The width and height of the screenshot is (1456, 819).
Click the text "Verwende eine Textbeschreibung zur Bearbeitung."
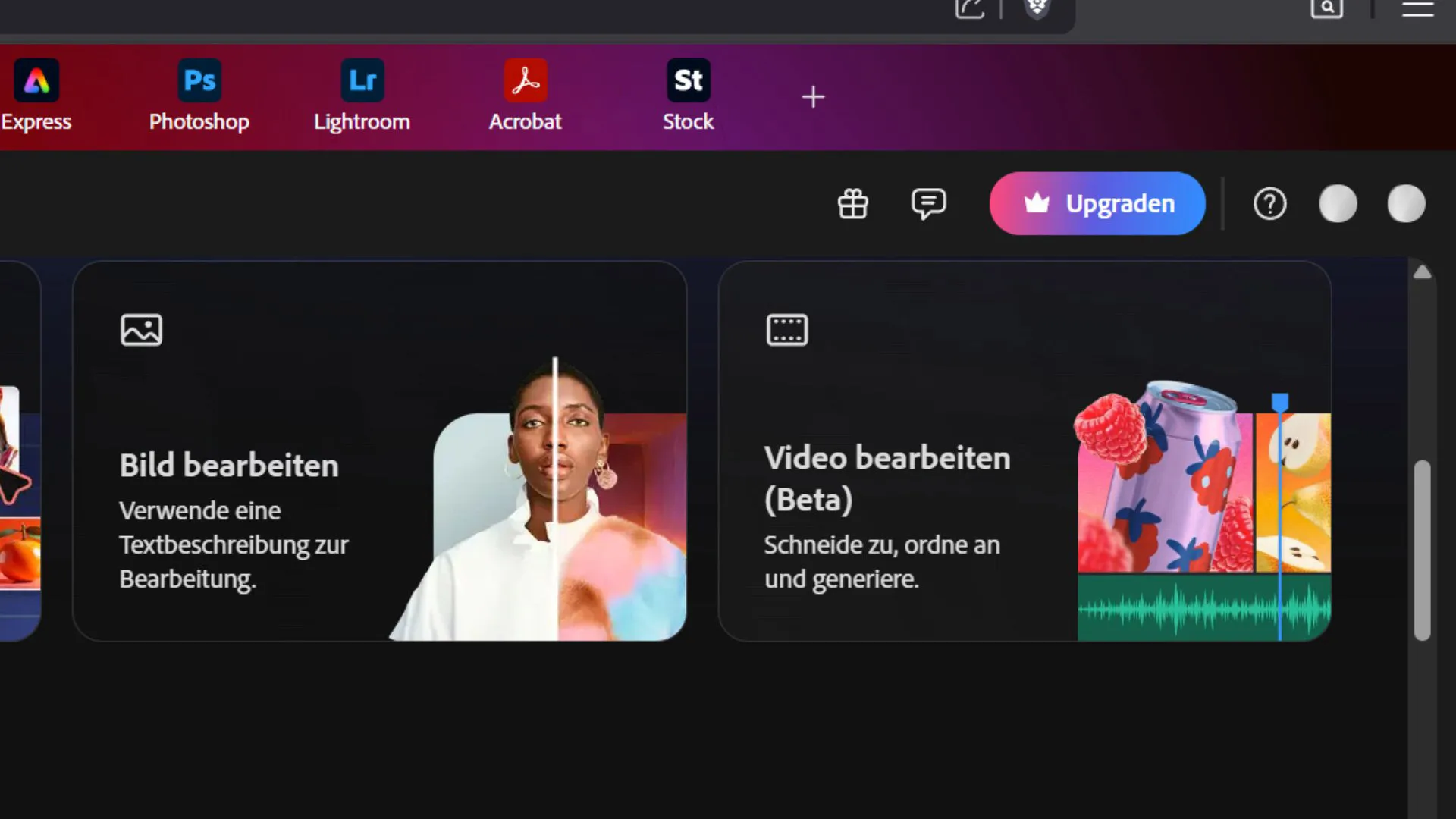point(234,544)
